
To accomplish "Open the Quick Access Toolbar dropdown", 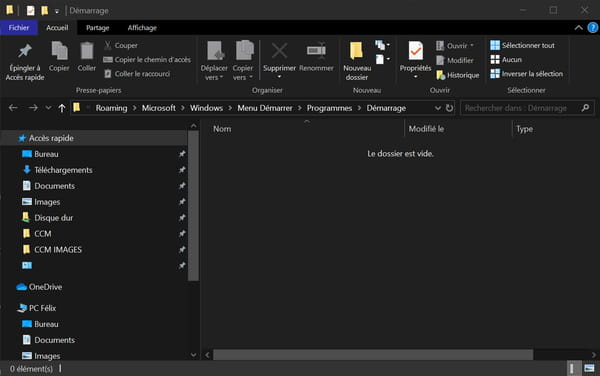I will (x=57, y=11).
